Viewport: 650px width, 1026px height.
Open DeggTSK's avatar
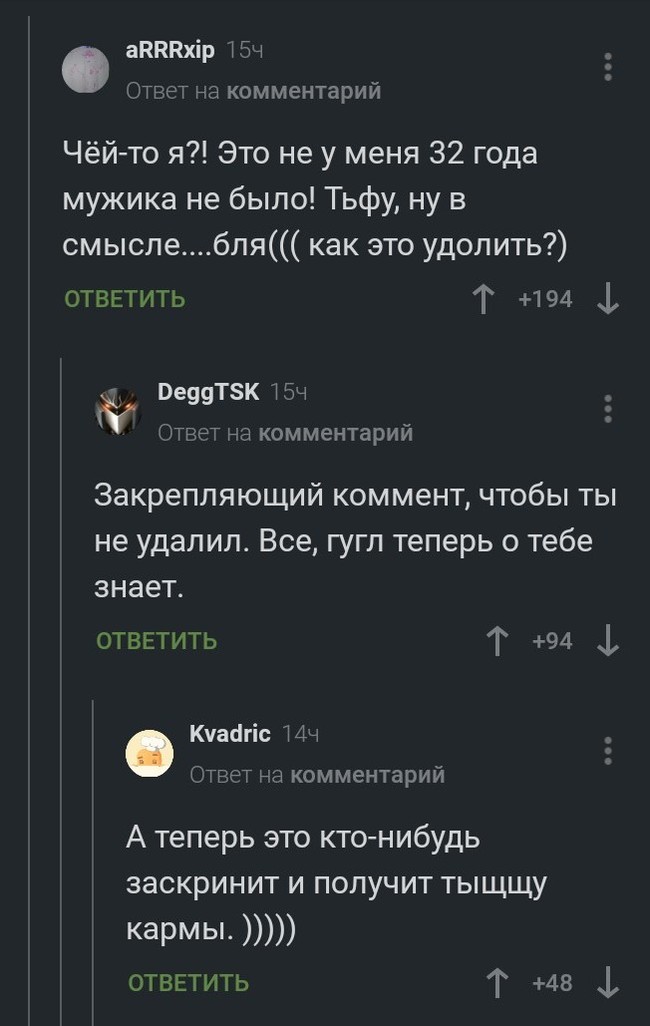coord(119,410)
